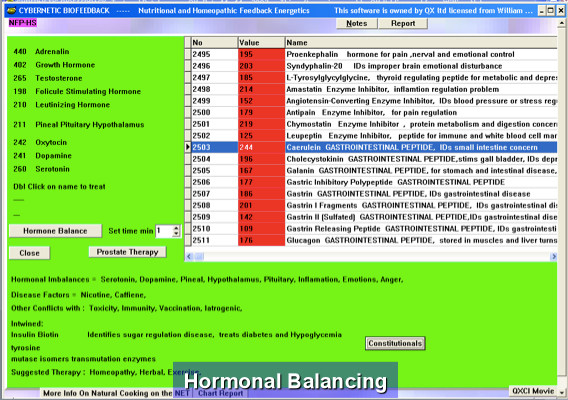
Task: Open the Notes button
Action: click(357, 23)
